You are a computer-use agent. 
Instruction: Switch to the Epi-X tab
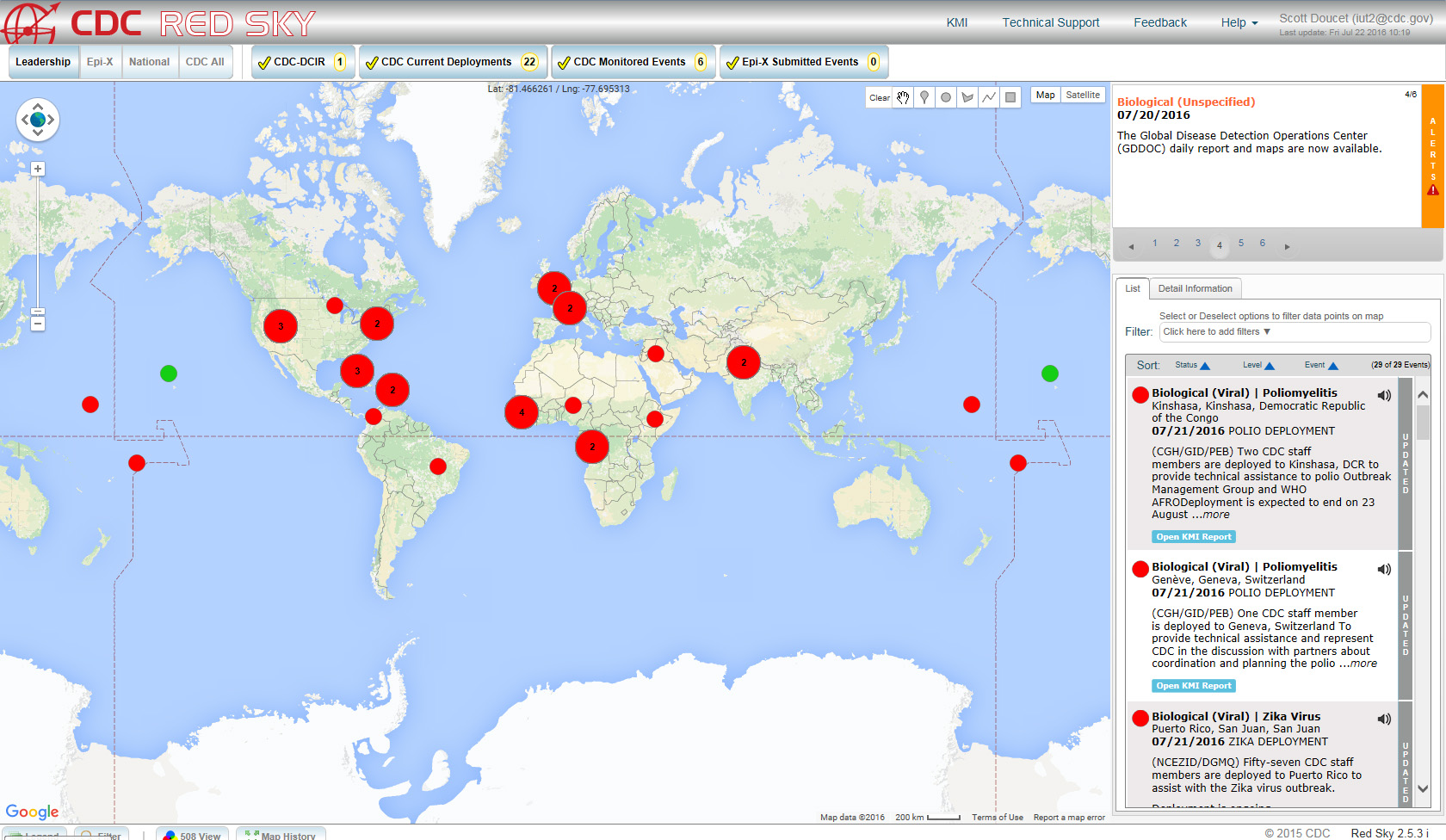[x=100, y=62]
